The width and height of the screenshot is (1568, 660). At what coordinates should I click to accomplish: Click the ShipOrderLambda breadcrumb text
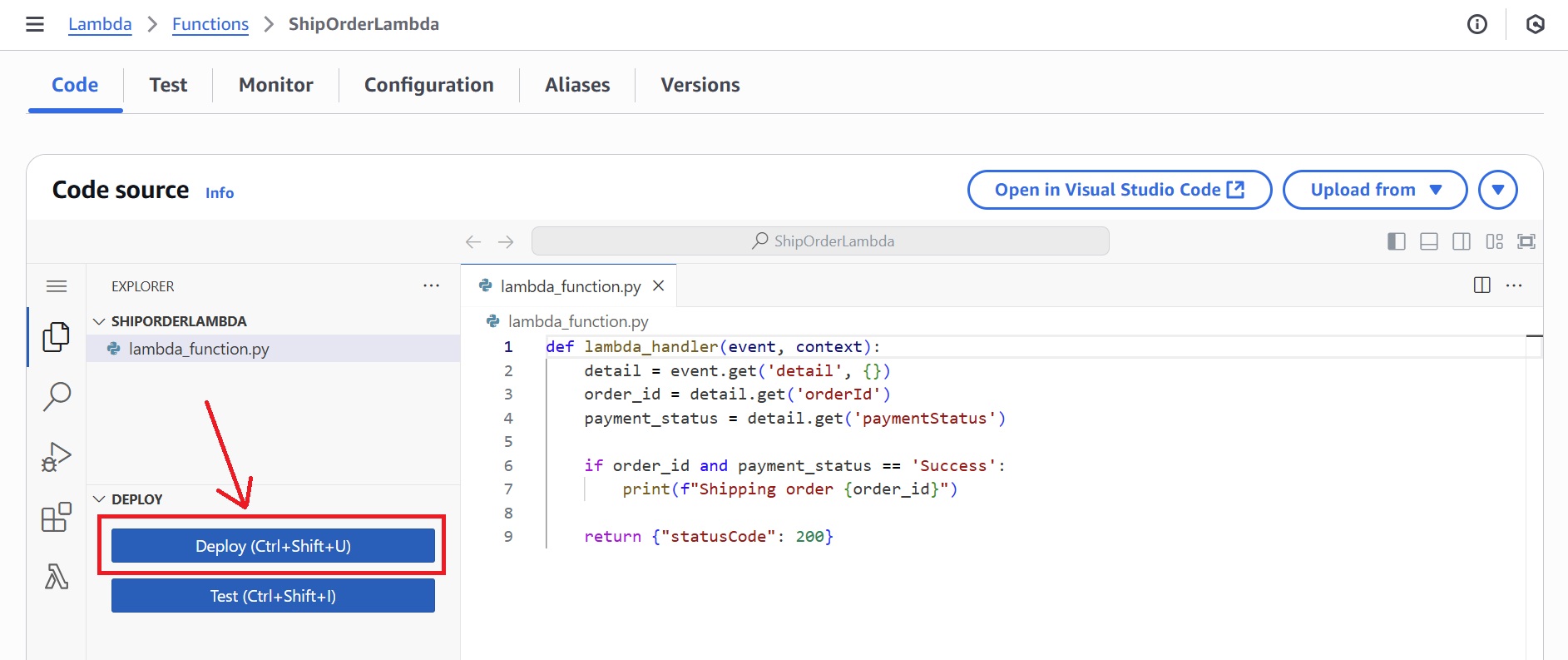[364, 24]
